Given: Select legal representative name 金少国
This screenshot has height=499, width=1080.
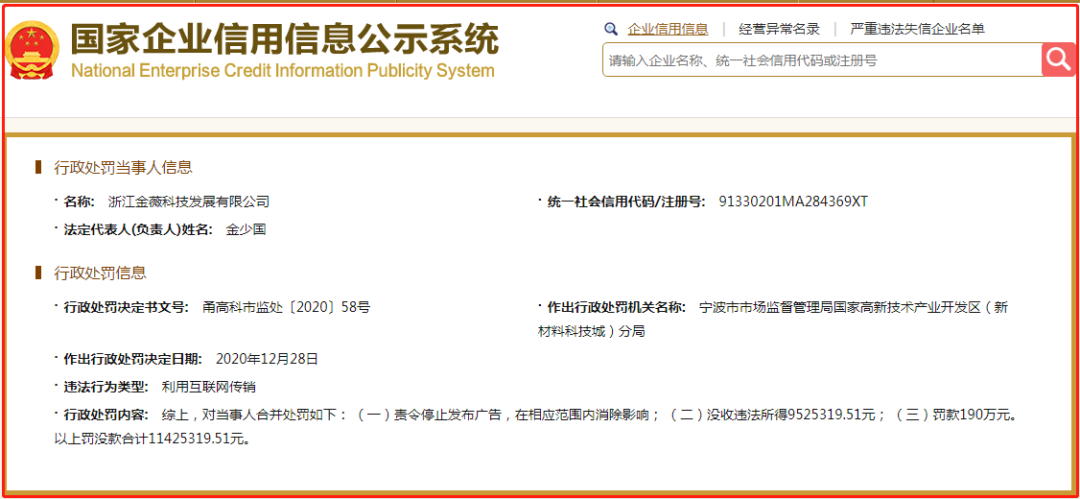Looking at the screenshot, I should [246, 230].
